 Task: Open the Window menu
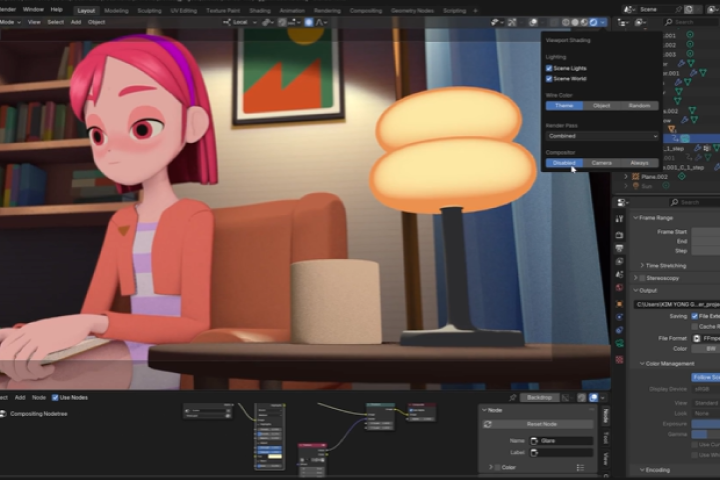[x=33, y=9]
